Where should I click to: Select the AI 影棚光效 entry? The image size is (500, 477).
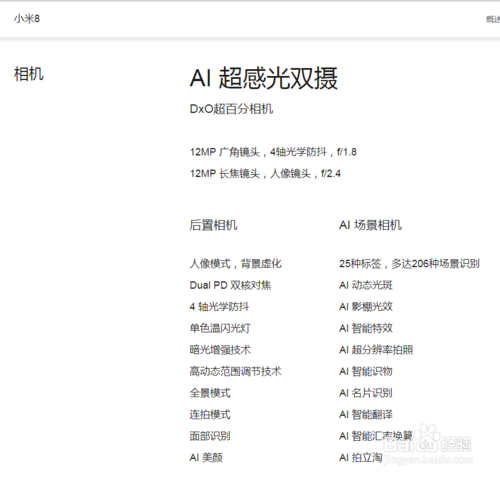pos(366,307)
